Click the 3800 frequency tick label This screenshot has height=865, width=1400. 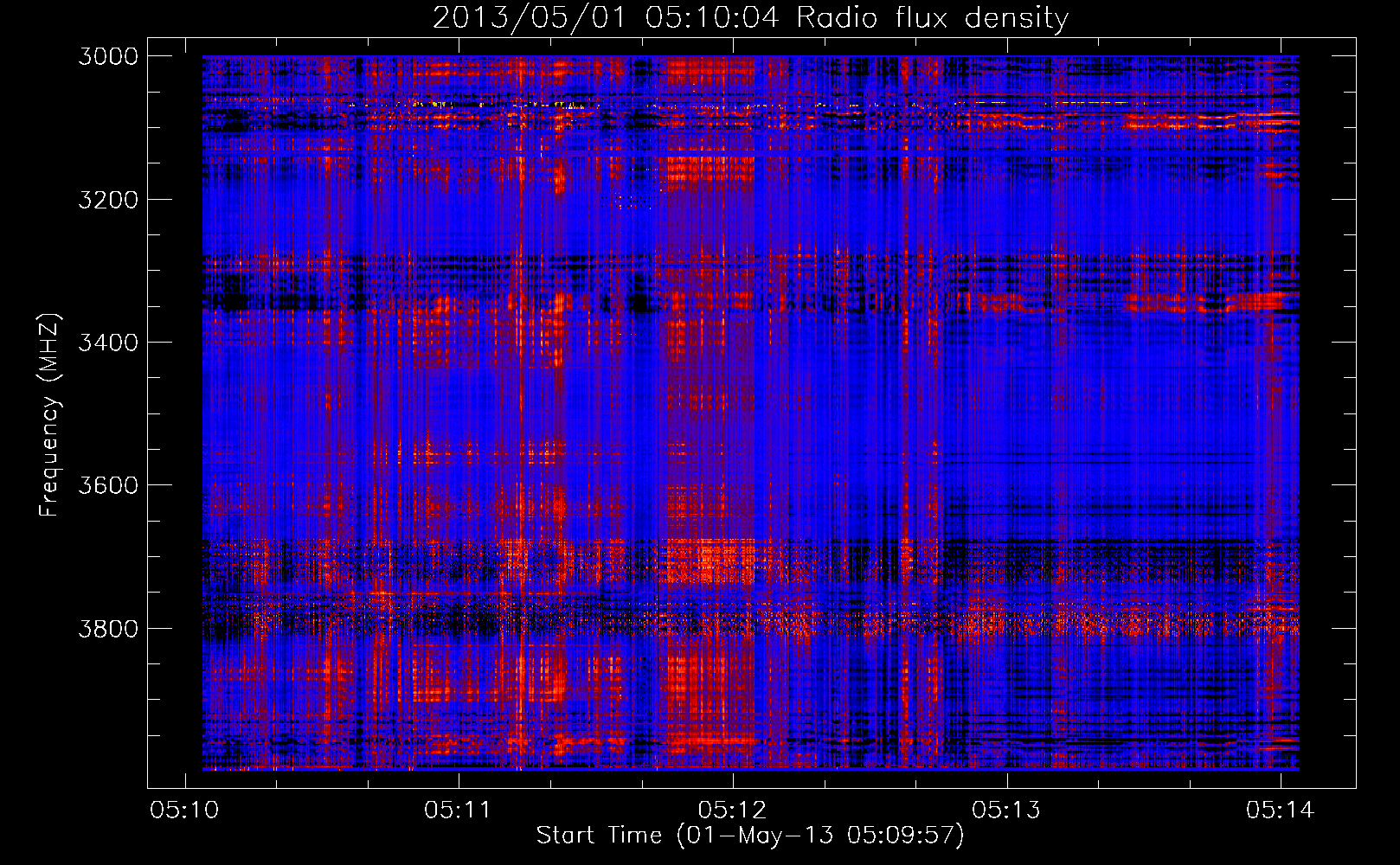(108, 628)
